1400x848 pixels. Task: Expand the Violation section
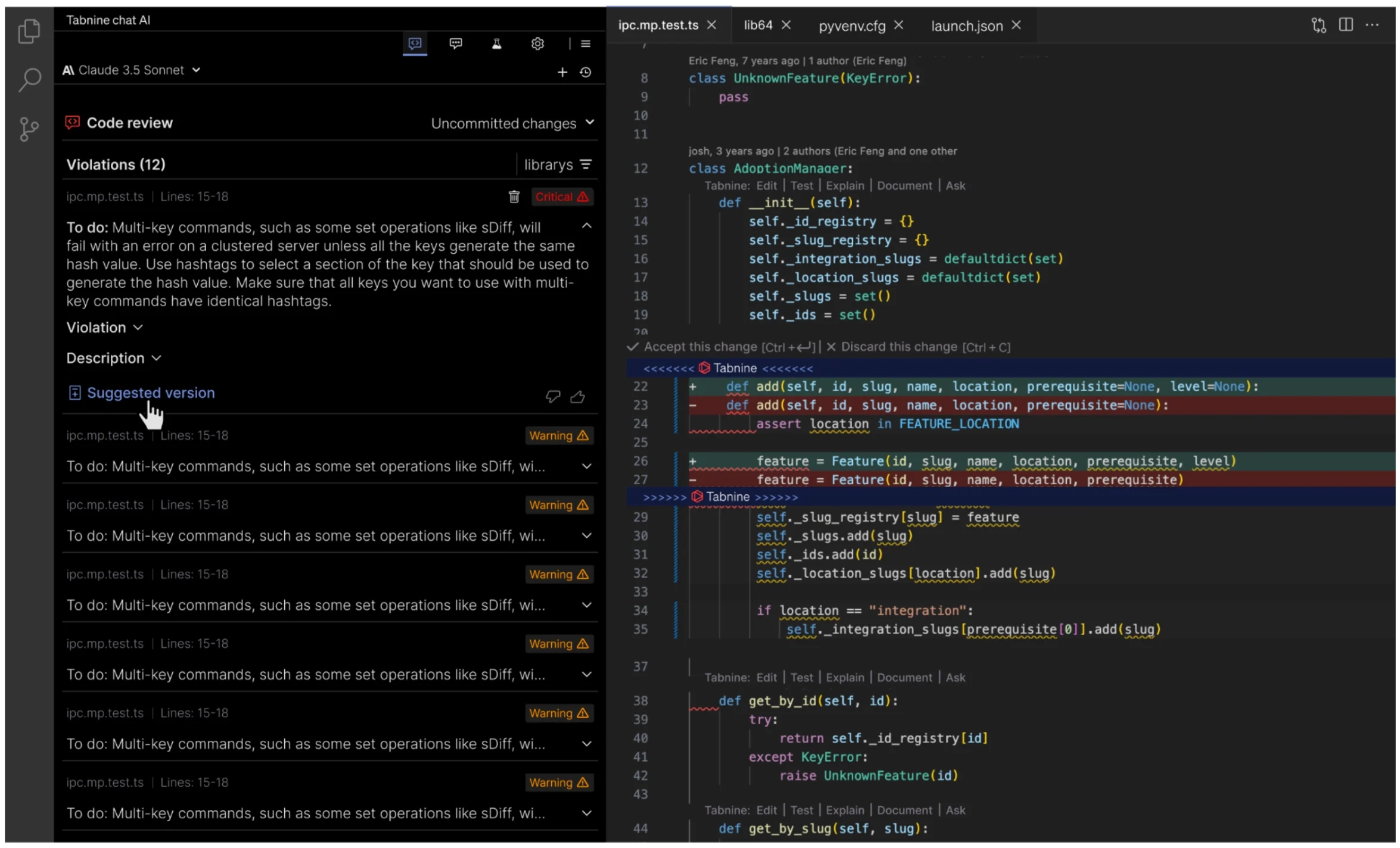point(105,328)
